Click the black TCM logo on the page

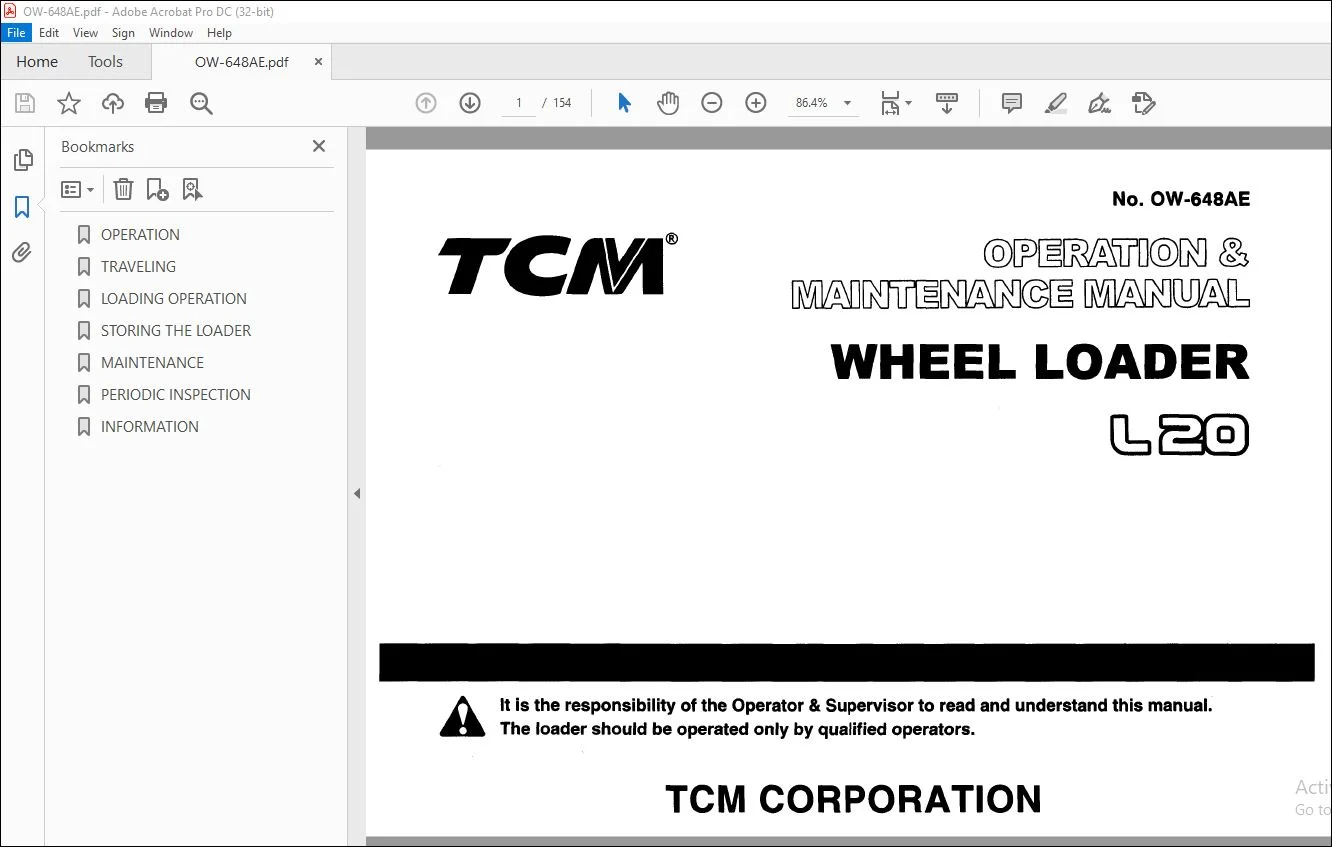pyautogui.click(x=558, y=264)
